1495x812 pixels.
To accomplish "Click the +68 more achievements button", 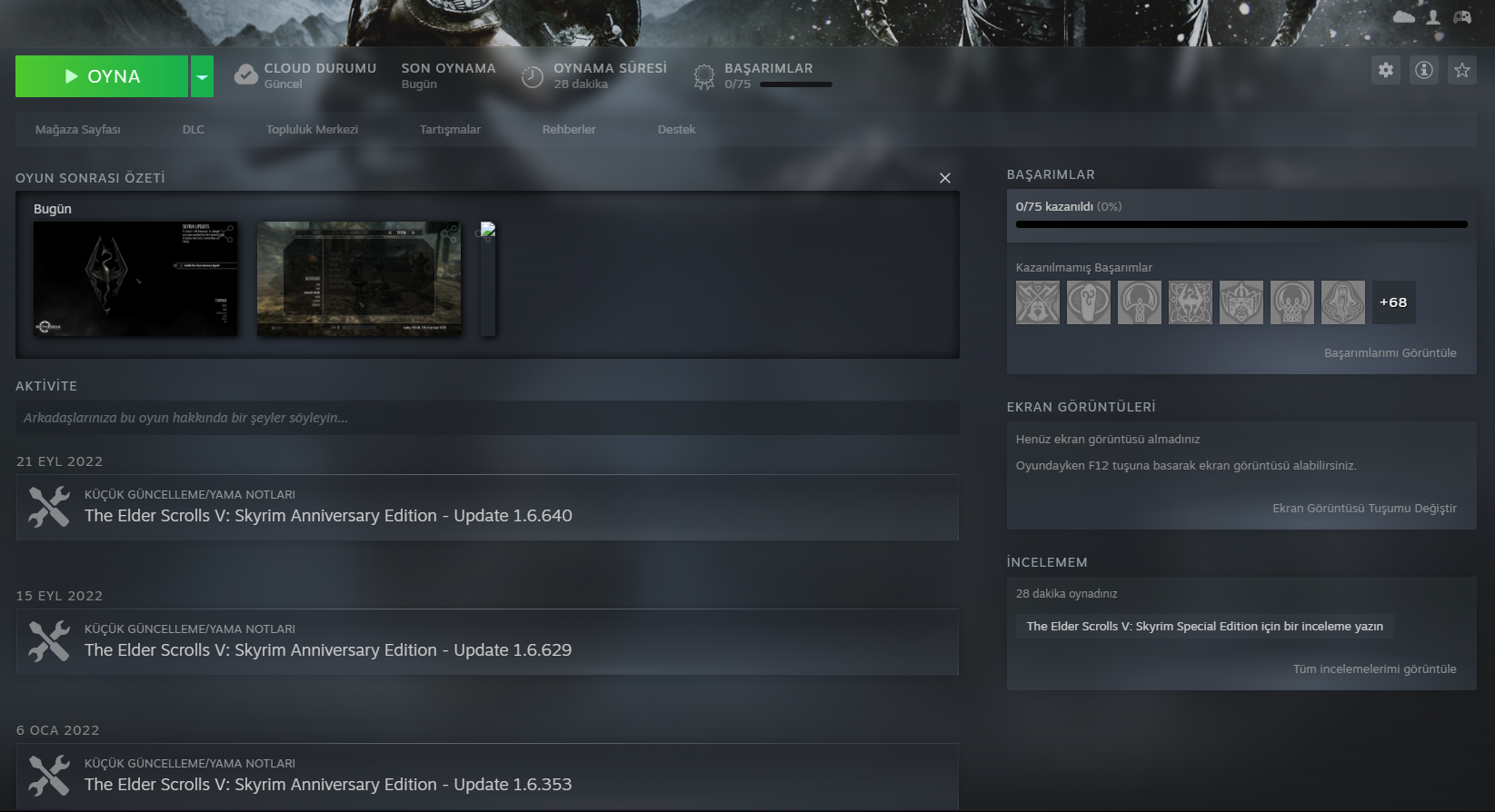I will (1393, 302).
